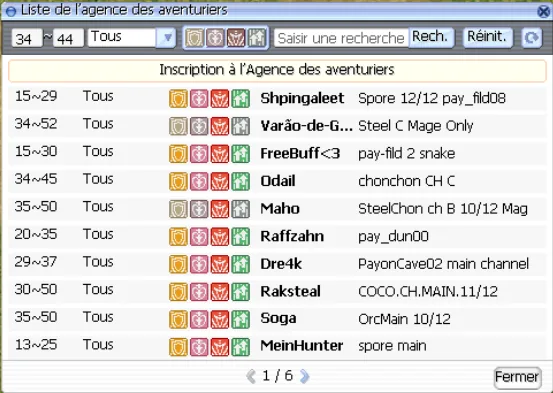Viewport: 553px width, 393px height.
Task: Click the damage icon in Raksteal row
Action: [220, 292]
